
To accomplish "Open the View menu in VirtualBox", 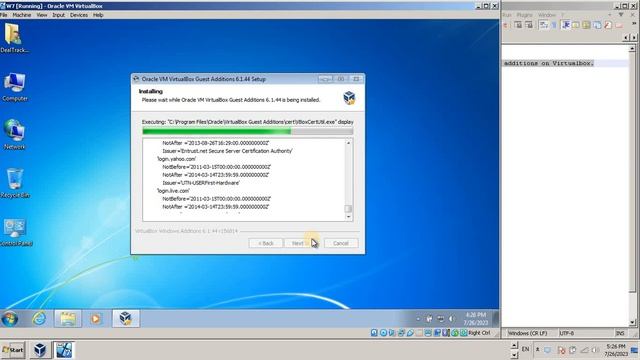I will pos(42,15).
